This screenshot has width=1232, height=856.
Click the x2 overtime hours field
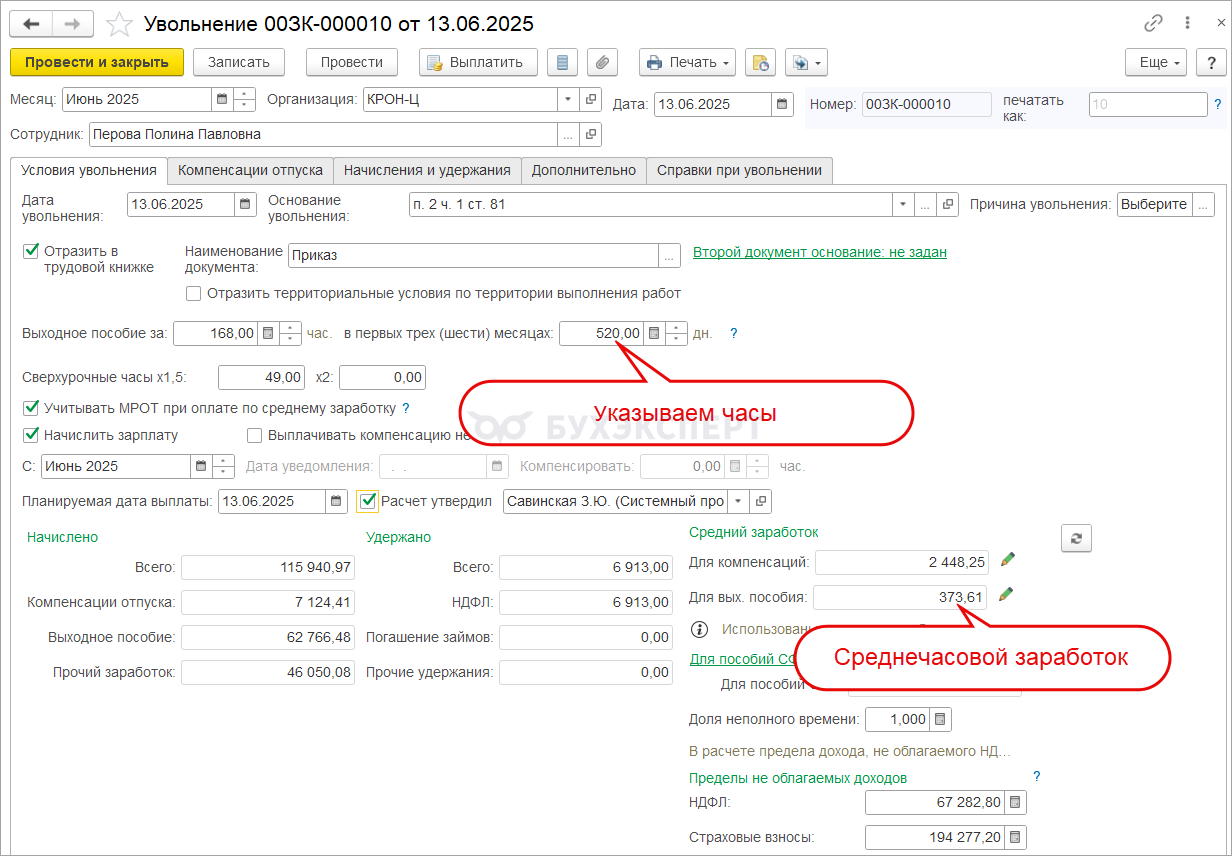(x=383, y=377)
